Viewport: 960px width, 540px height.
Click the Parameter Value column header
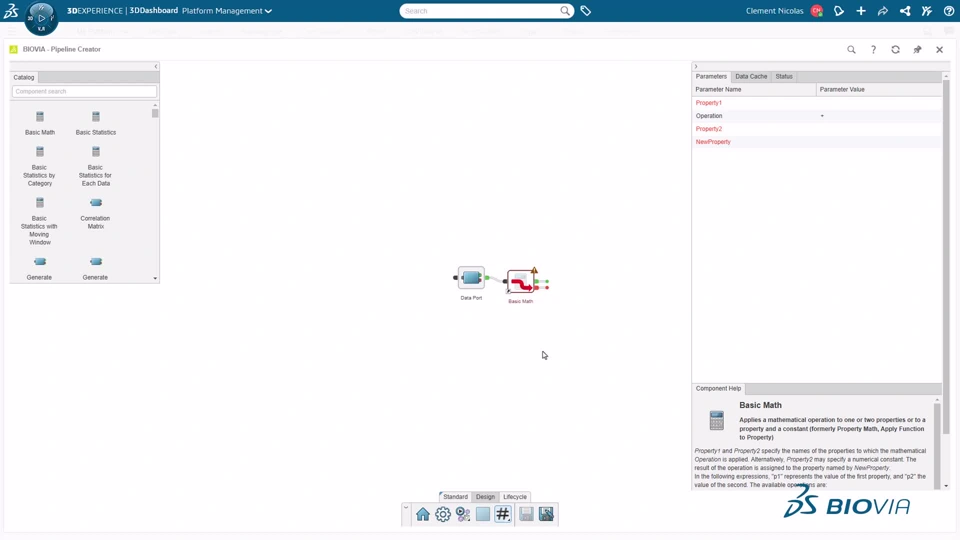click(879, 89)
